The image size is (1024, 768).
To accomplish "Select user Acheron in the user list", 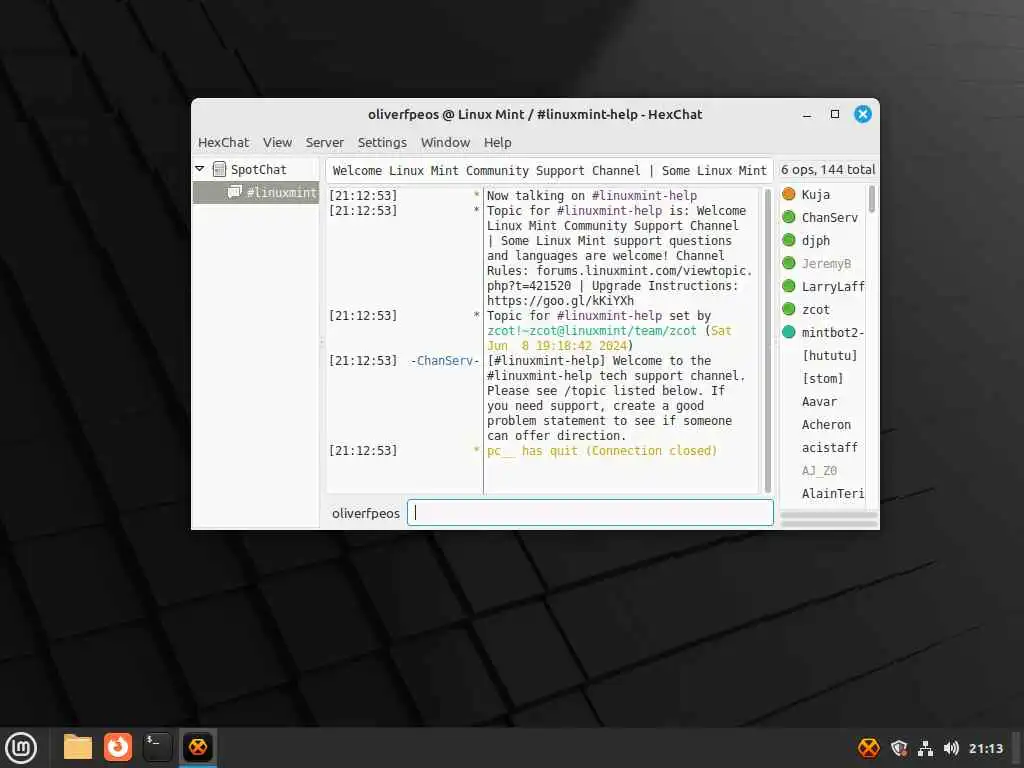I will 826,424.
